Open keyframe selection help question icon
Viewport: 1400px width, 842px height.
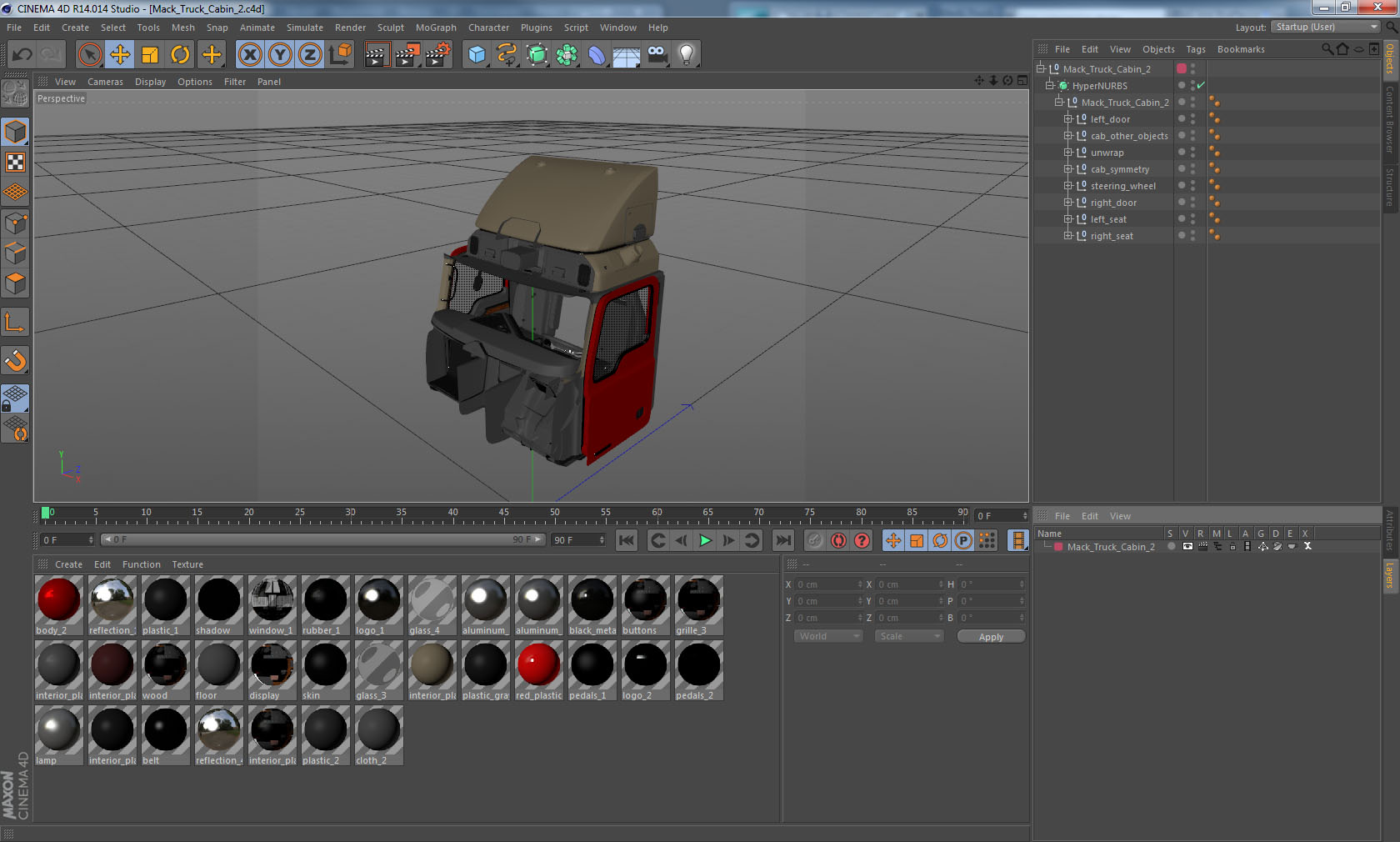(x=862, y=540)
